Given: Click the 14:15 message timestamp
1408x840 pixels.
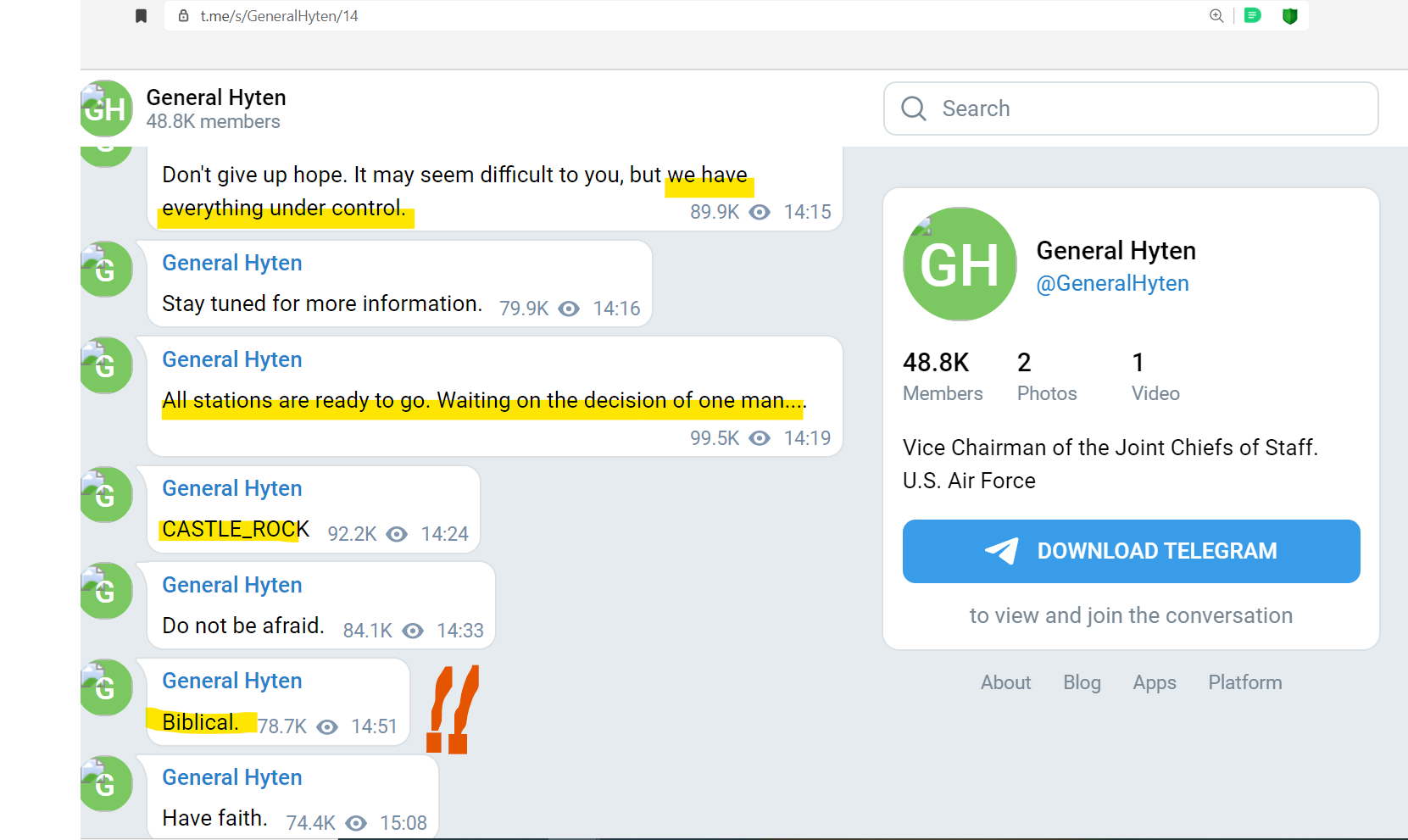Looking at the screenshot, I should tap(807, 212).
